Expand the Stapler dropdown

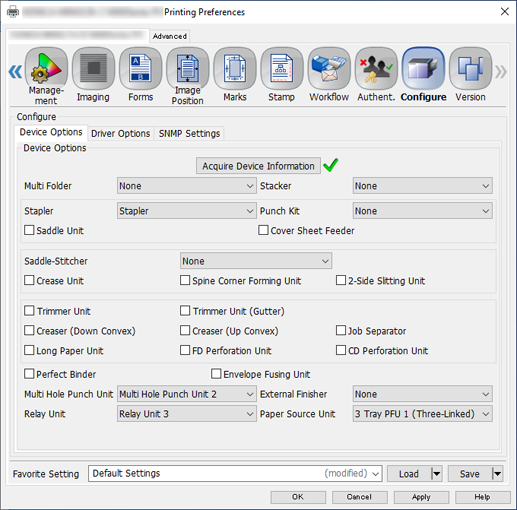click(187, 211)
